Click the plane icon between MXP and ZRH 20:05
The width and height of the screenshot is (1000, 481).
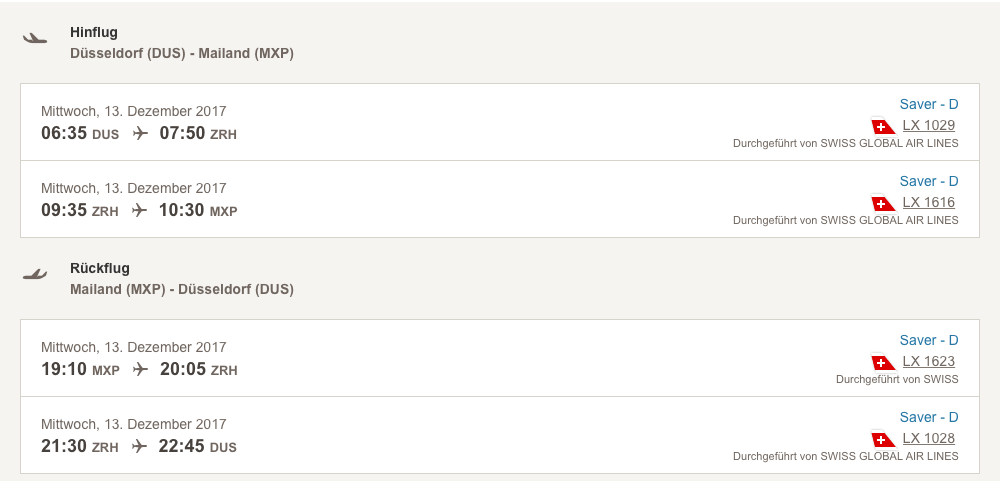point(140,369)
